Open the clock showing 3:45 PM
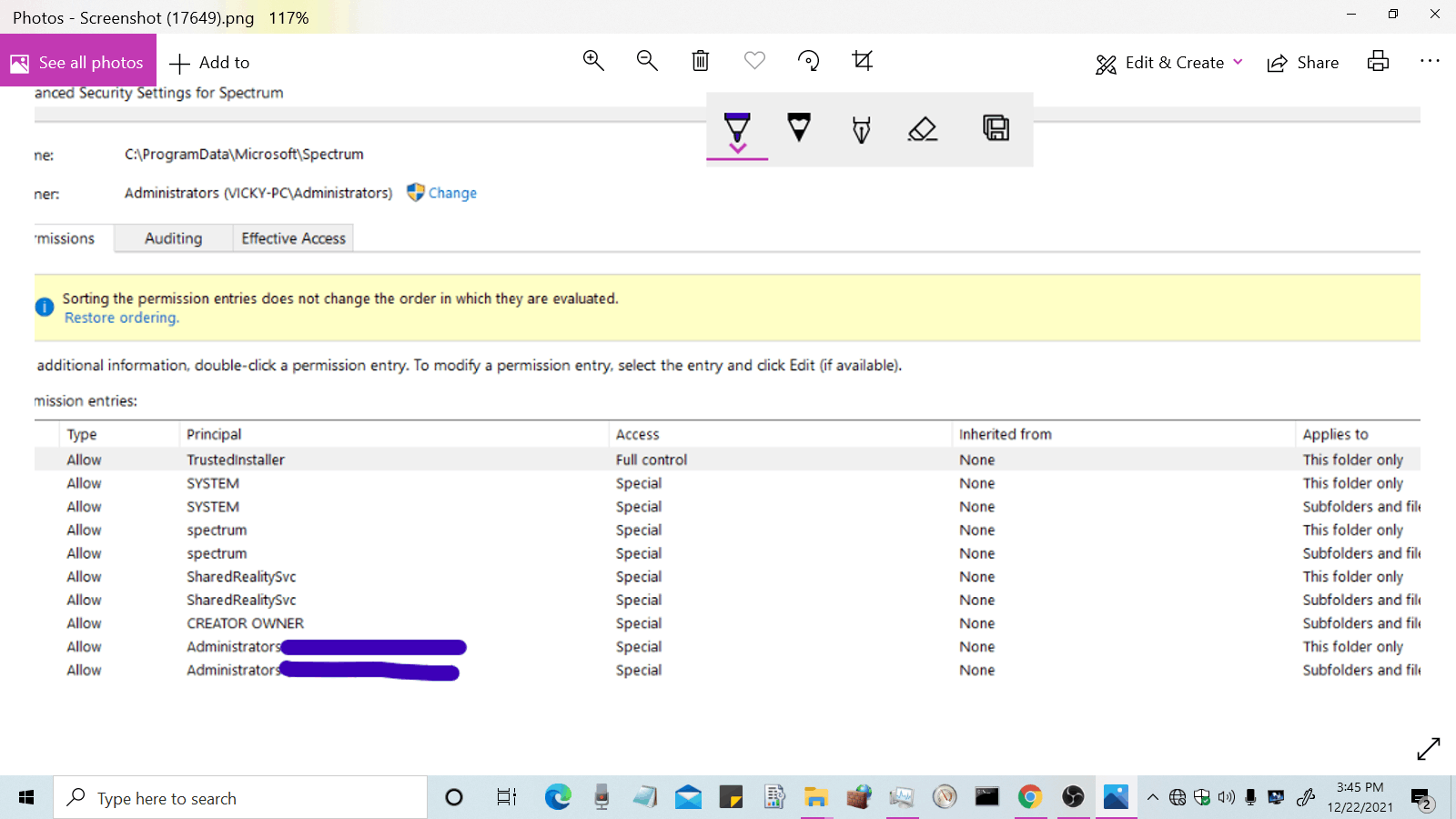Viewport: 1456px width, 819px height. (1360, 797)
